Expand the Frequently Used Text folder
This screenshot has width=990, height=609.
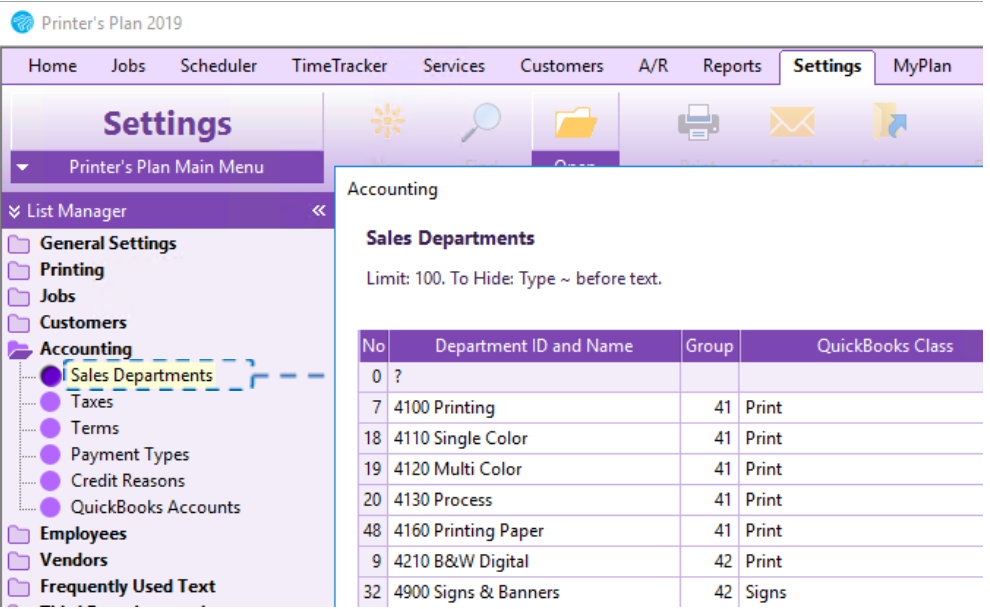[19, 588]
